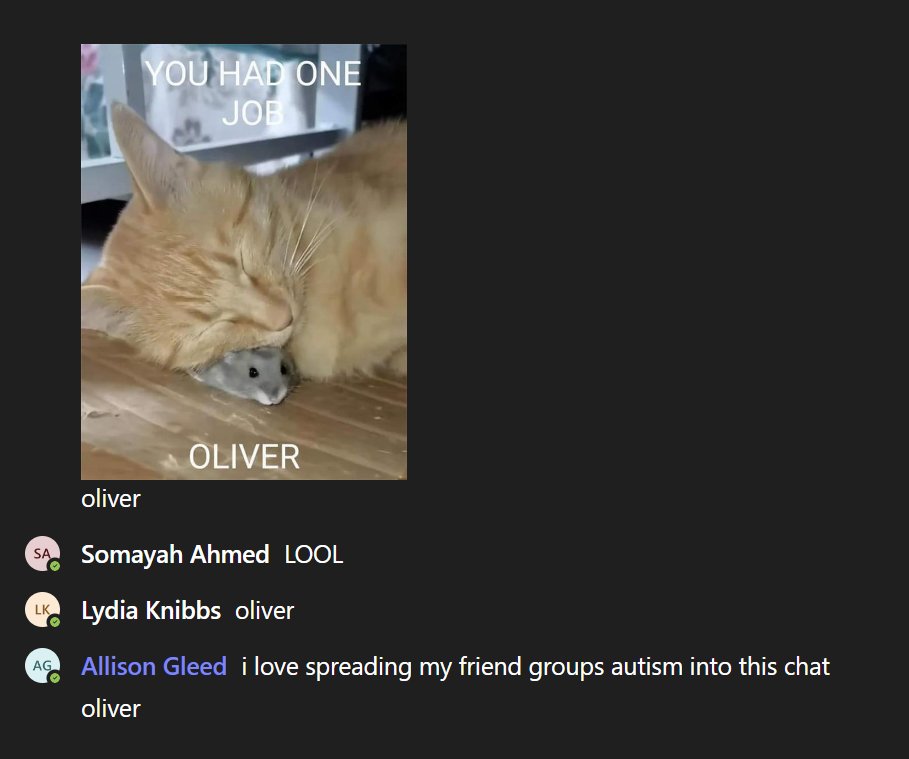
Task: Open Allison Gleed's highlighted name
Action: click(x=154, y=666)
